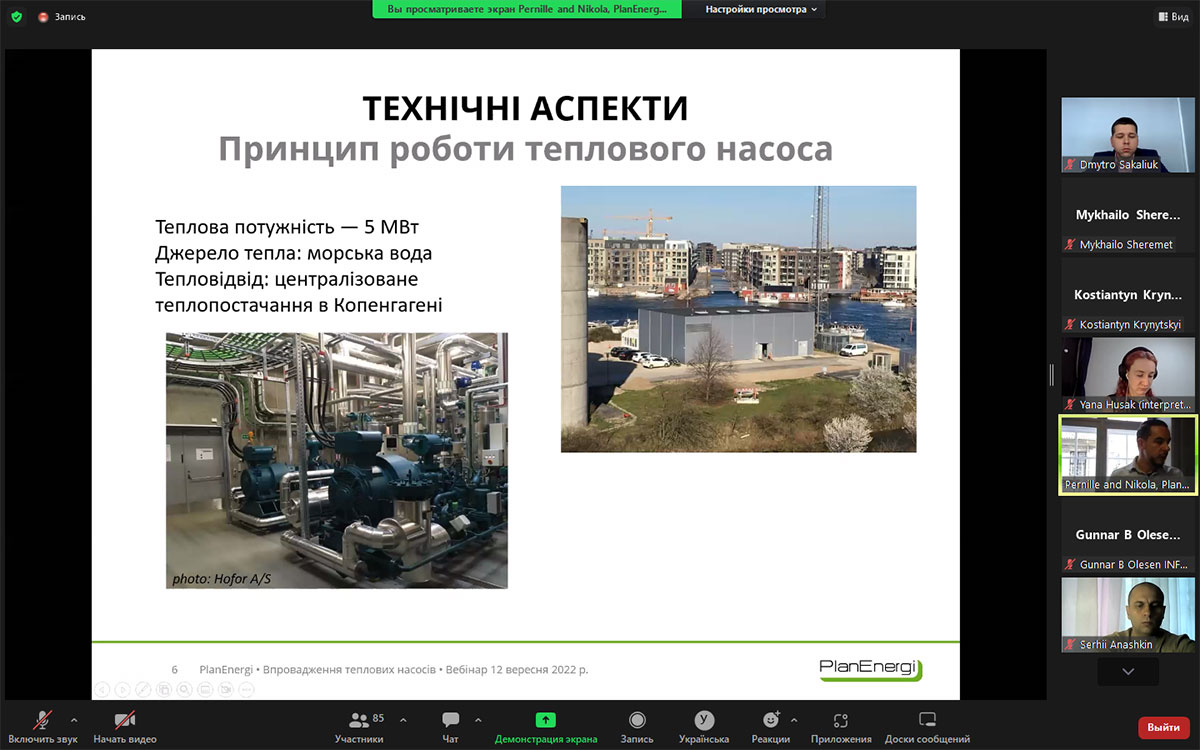Select Mykhailo Sheremet participant tile

[1128, 215]
